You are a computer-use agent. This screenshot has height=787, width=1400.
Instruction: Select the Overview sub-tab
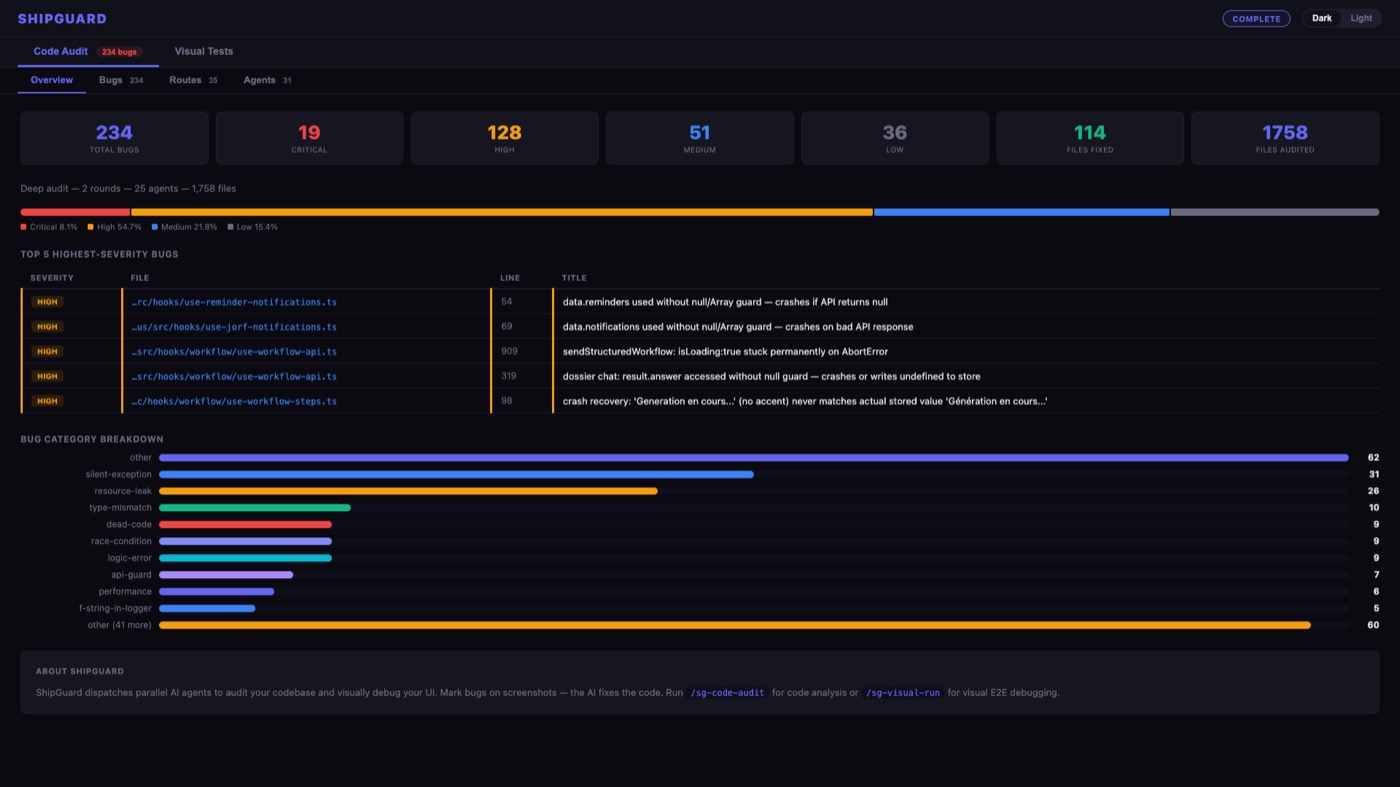(x=52, y=80)
